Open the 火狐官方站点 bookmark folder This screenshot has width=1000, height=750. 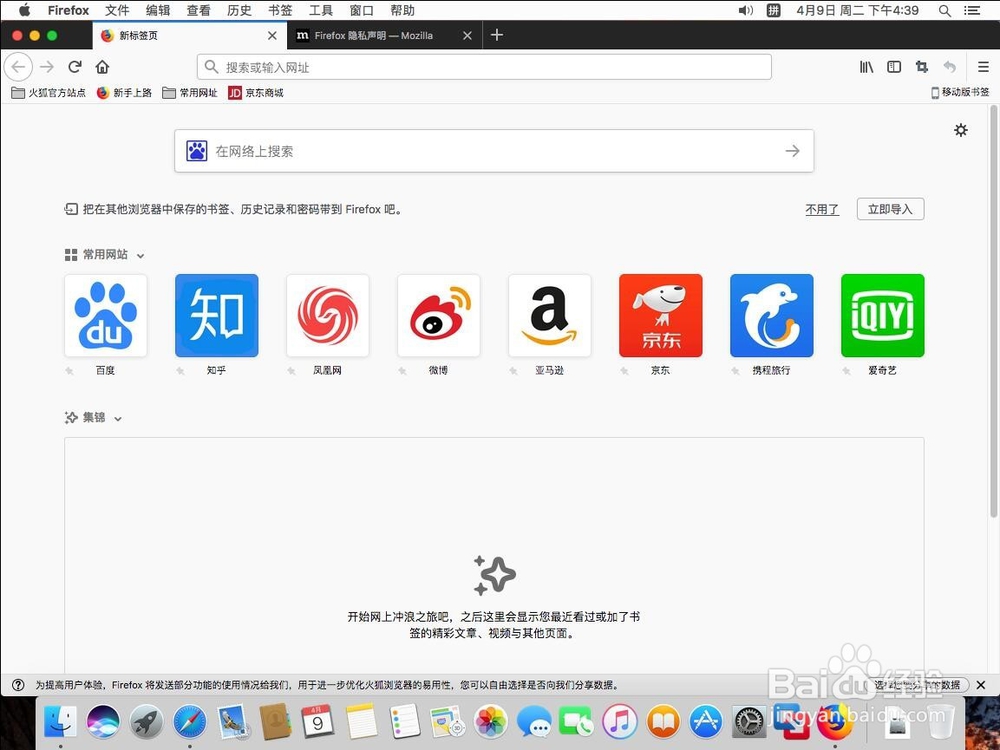click(x=48, y=92)
